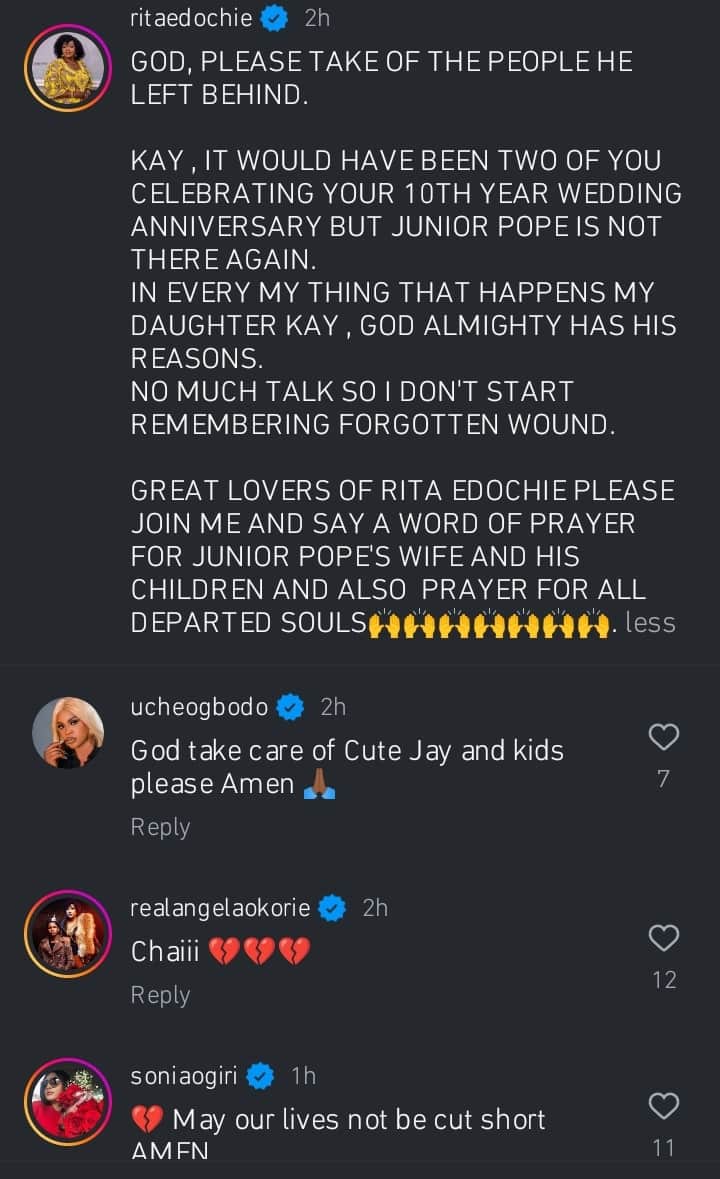Image resolution: width=720 pixels, height=1179 pixels.
Task: Click the verified badge beside ucheogbodo
Action: point(291,707)
